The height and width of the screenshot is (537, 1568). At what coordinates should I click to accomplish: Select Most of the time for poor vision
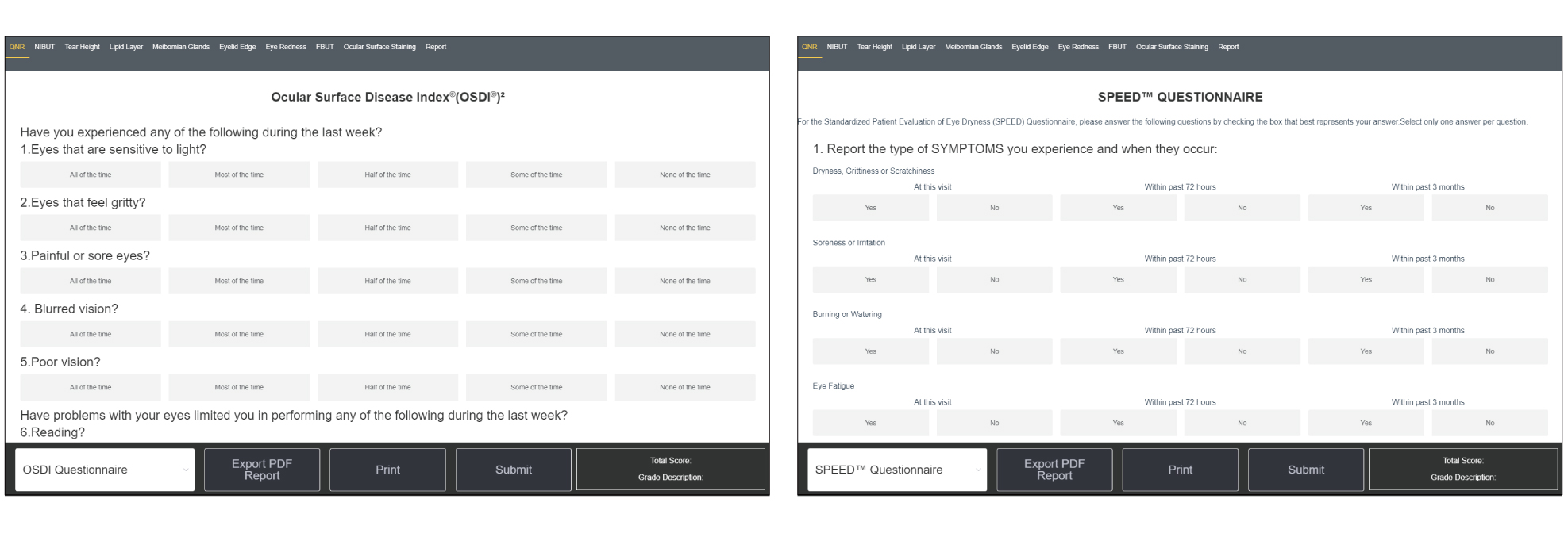pos(239,387)
